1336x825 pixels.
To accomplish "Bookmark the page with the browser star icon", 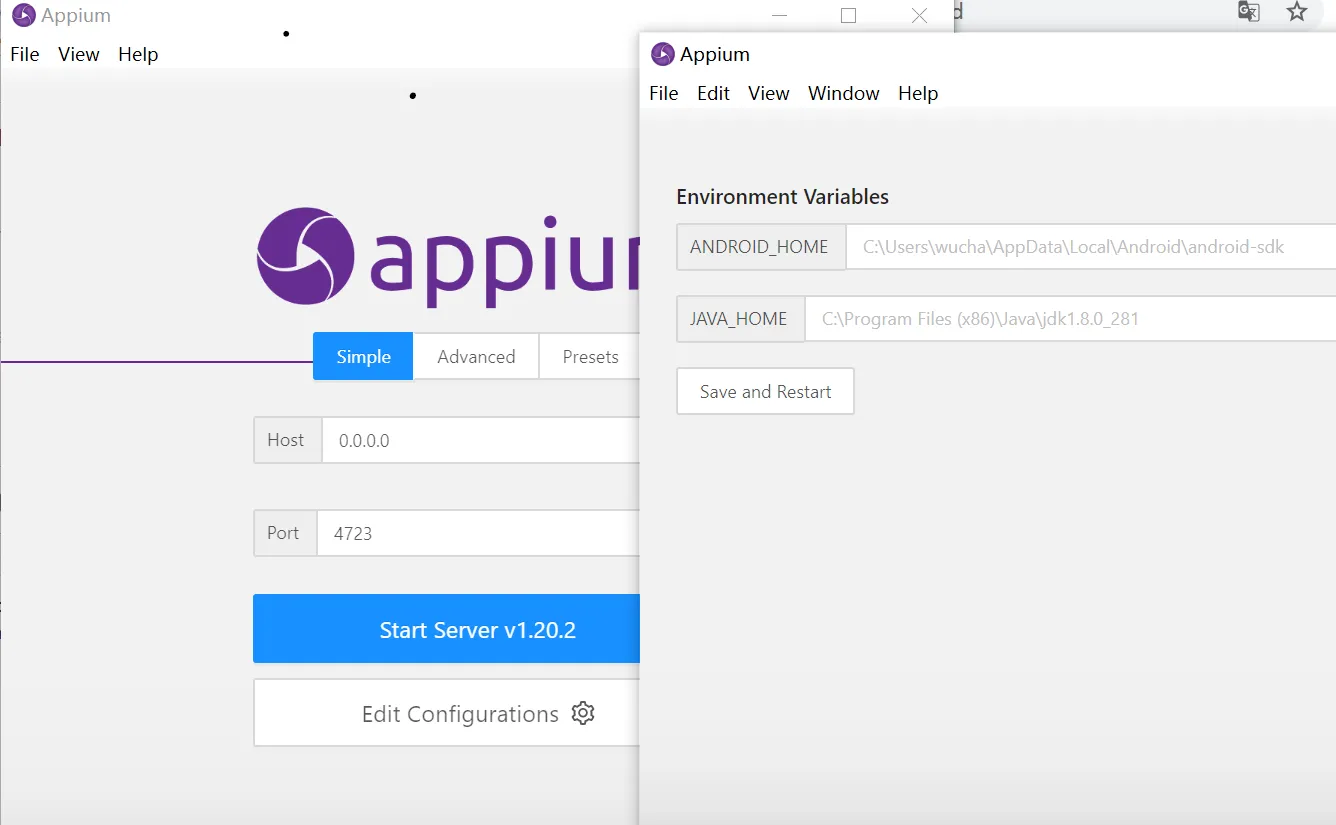I will pos(1297,11).
